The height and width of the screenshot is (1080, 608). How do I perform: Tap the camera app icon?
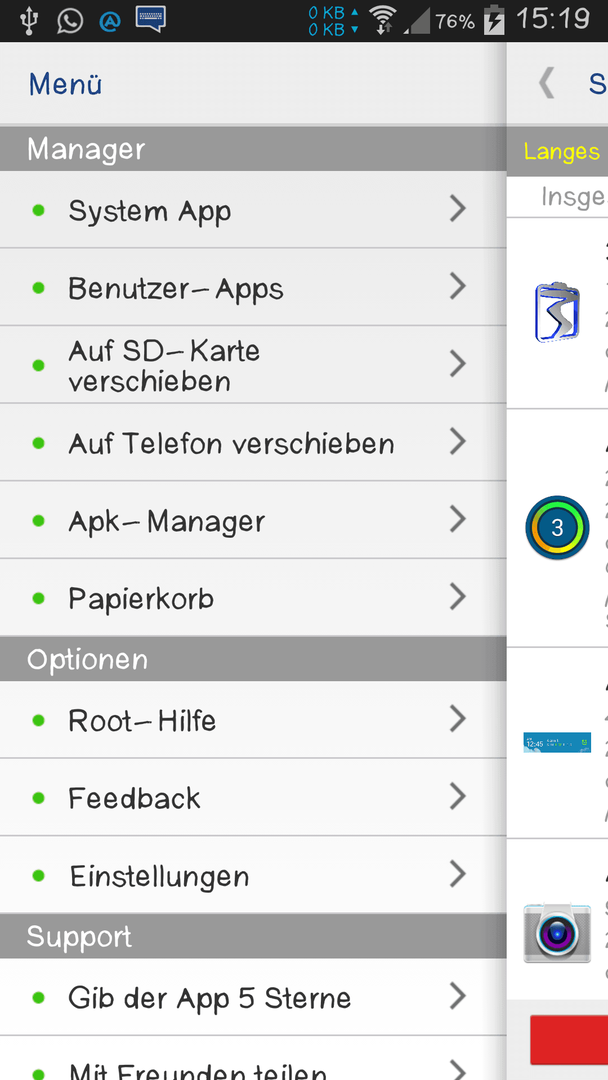(x=557, y=933)
